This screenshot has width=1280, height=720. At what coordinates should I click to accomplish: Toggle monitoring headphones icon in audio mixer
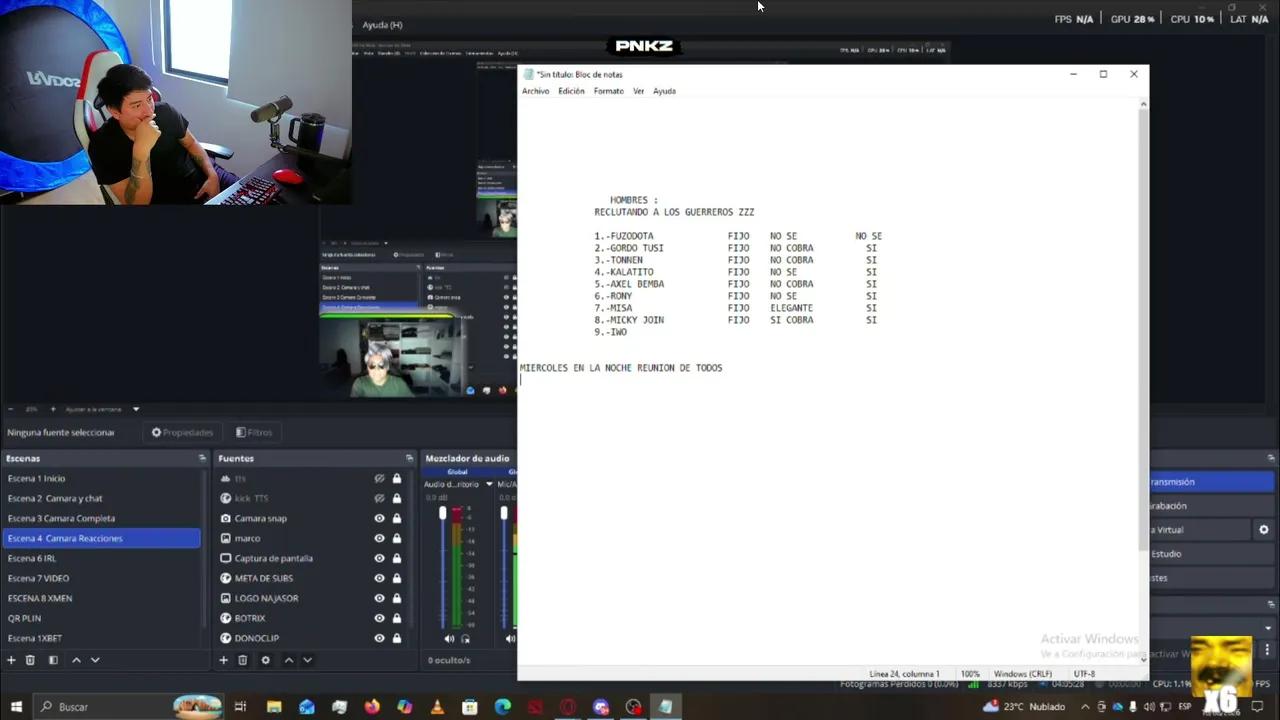466,638
